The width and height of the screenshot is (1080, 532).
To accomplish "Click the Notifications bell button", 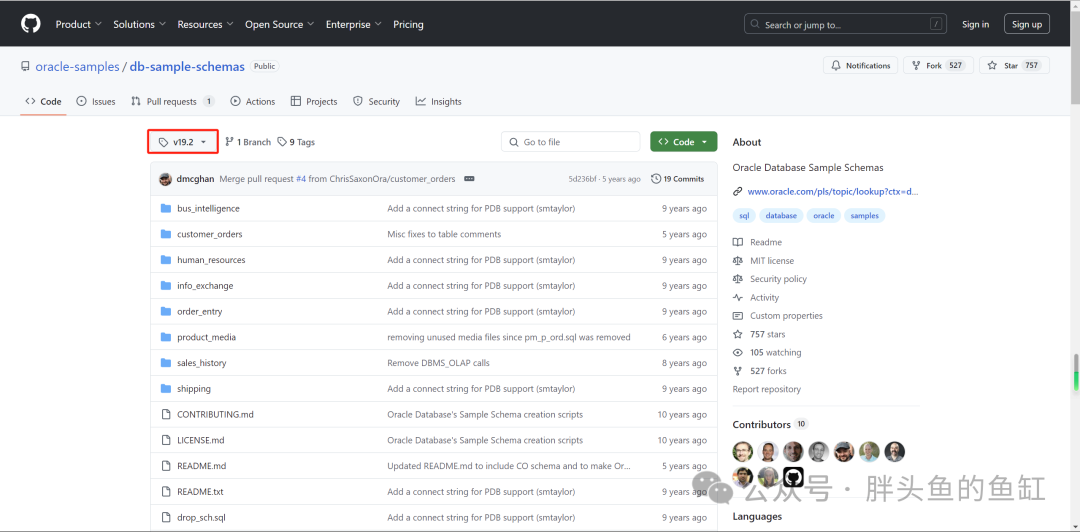I will click(860, 66).
